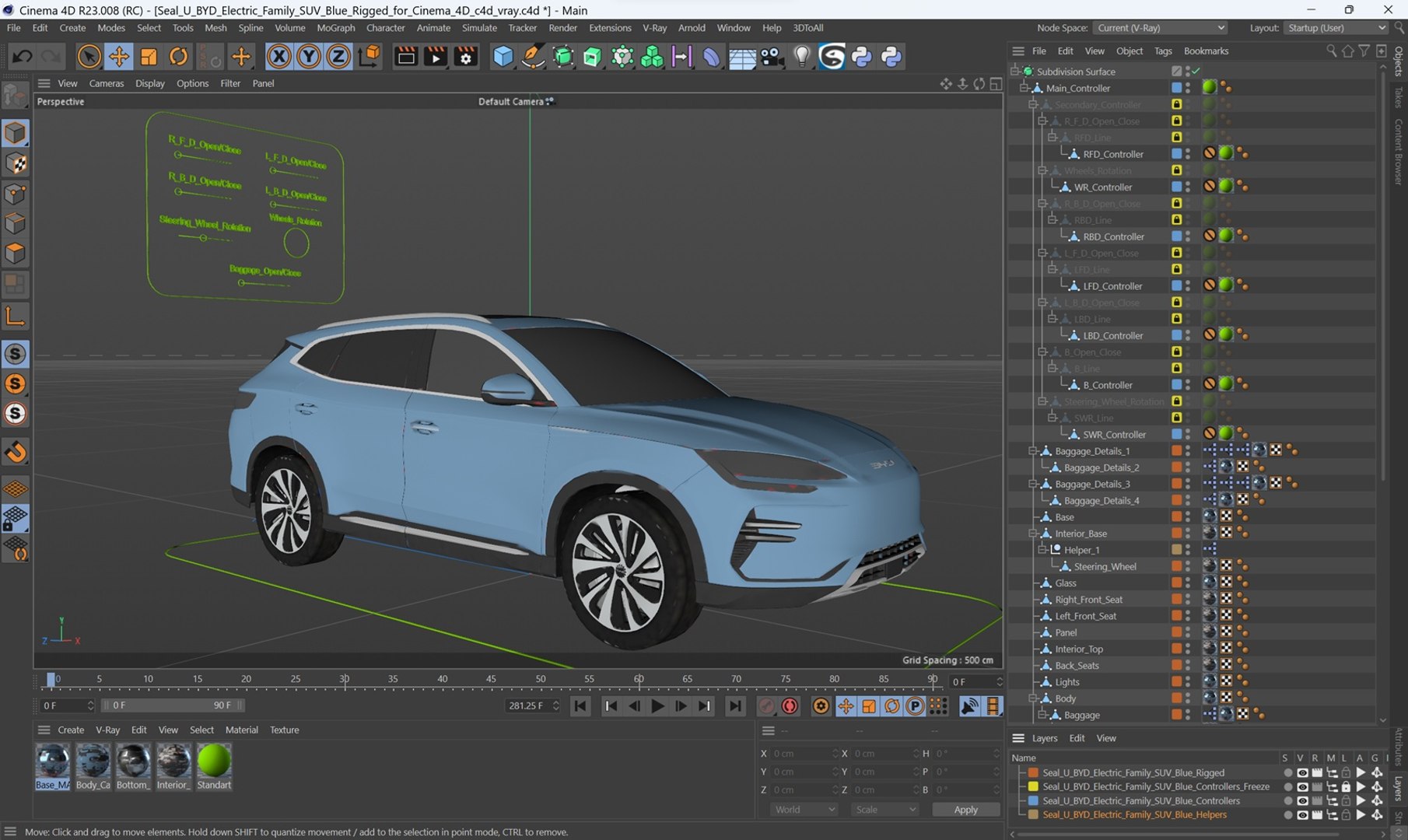Toggle Y axis lock
This screenshot has width=1408, height=840.
[308, 56]
